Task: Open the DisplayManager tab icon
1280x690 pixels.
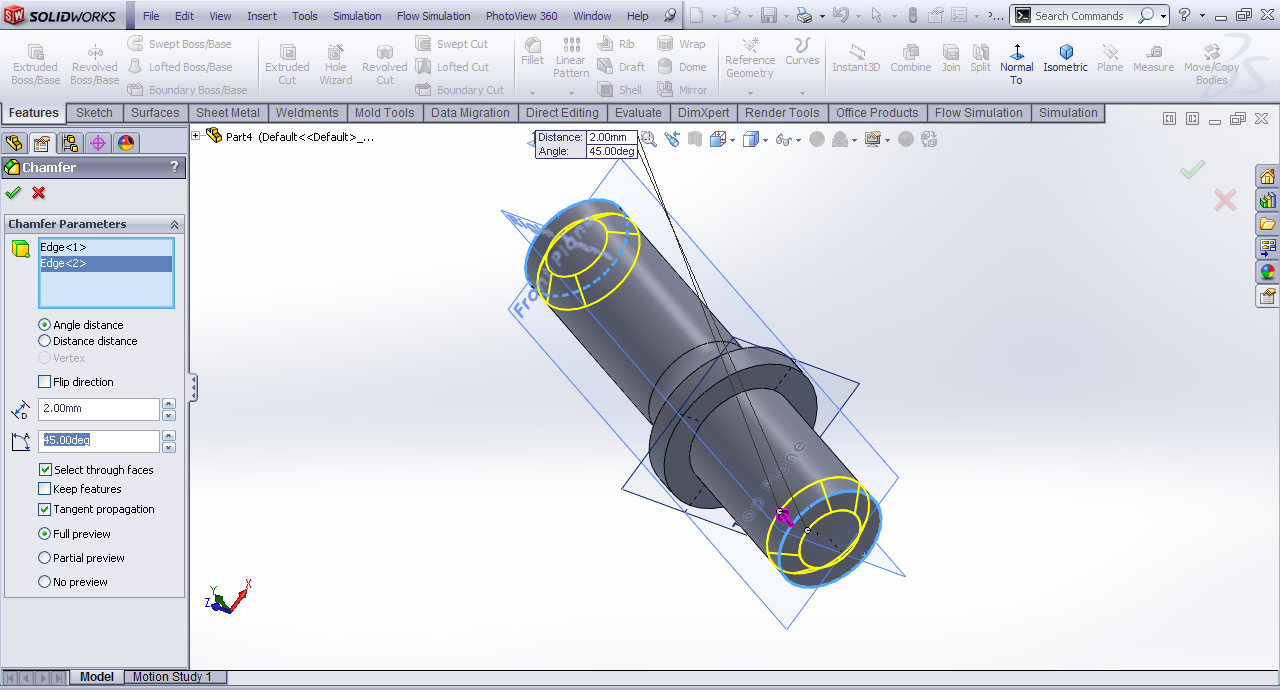Action: 125,143
